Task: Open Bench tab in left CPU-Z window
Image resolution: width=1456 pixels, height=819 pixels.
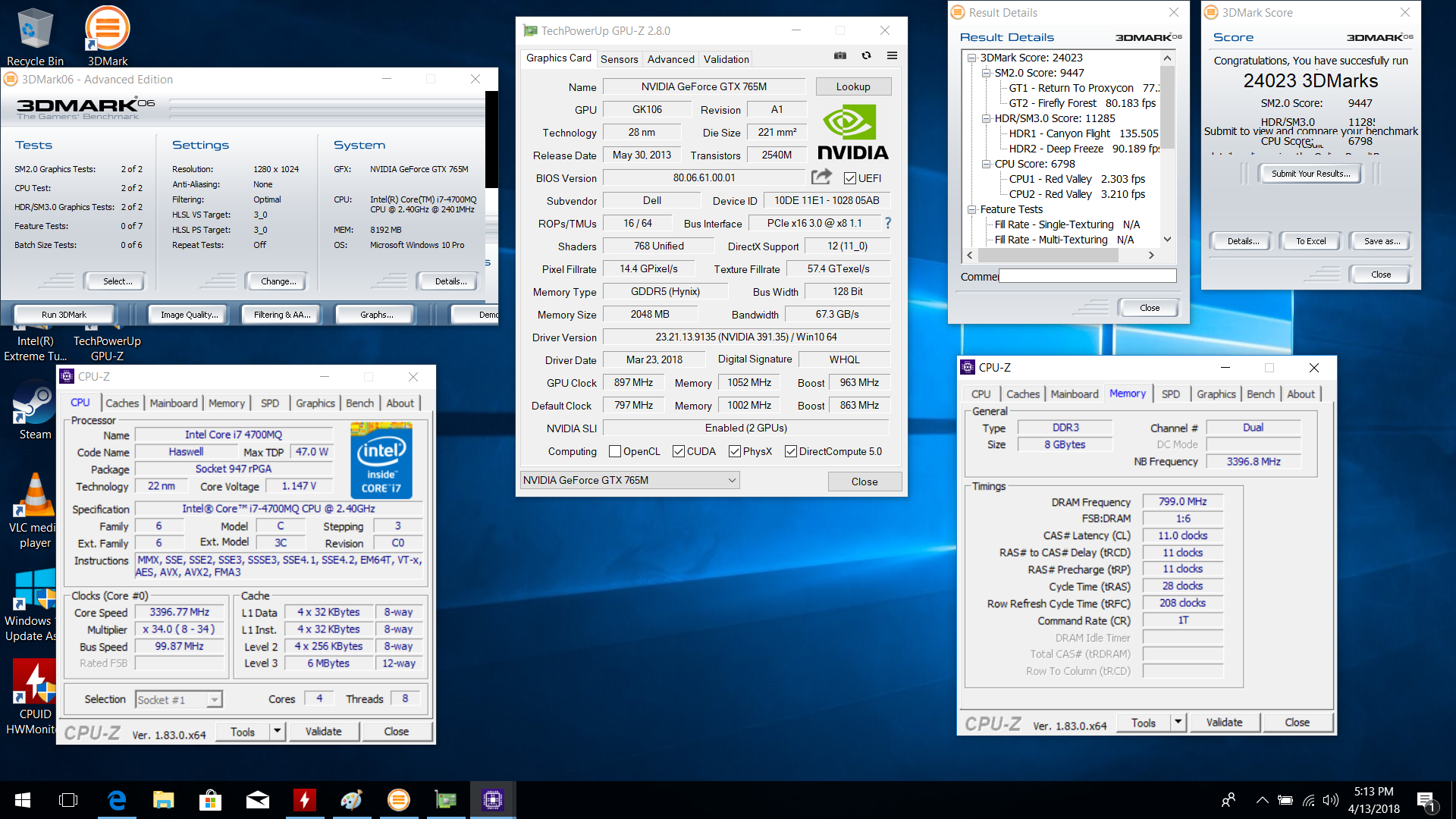Action: tap(360, 403)
